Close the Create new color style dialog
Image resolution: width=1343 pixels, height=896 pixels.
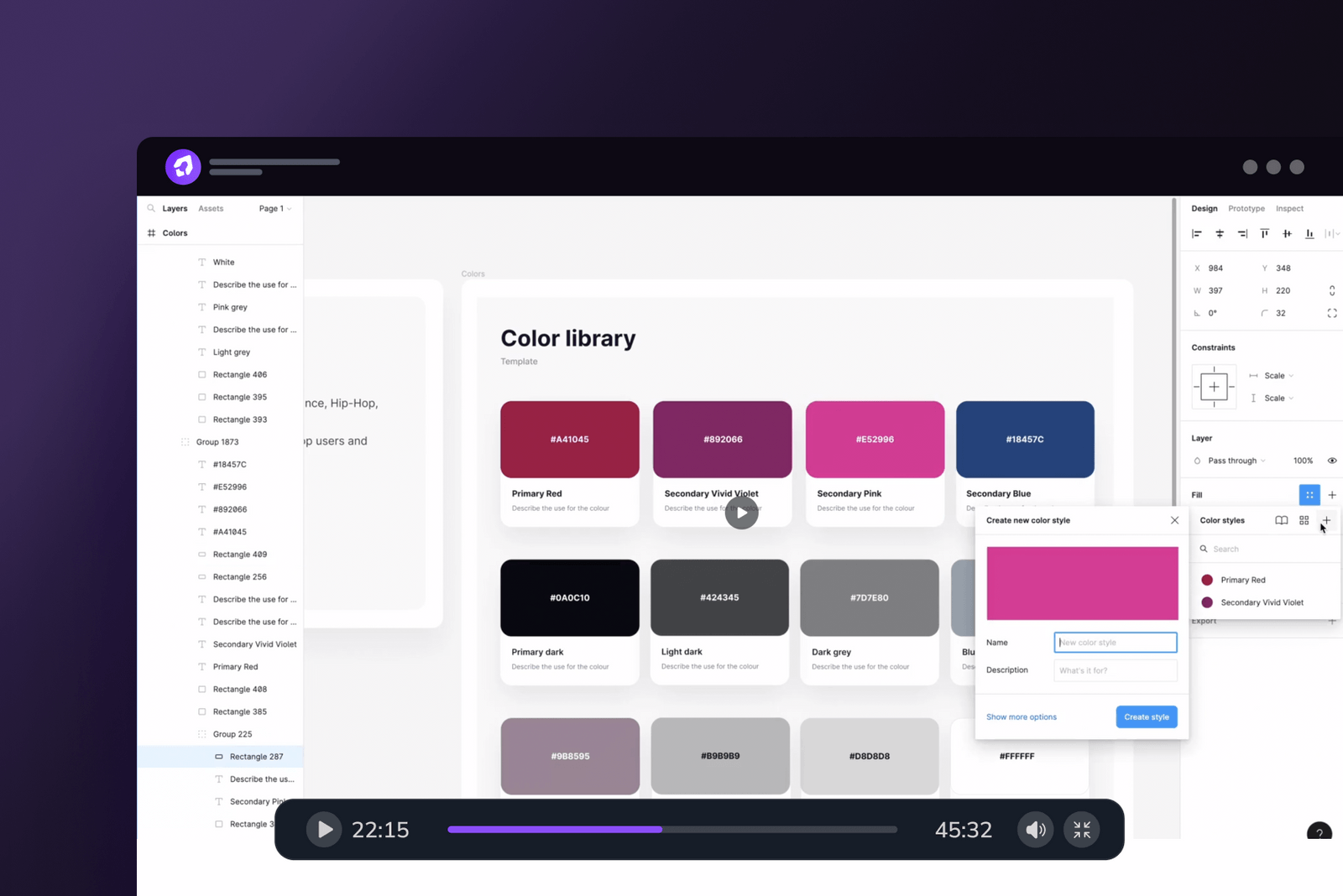pyautogui.click(x=1175, y=520)
